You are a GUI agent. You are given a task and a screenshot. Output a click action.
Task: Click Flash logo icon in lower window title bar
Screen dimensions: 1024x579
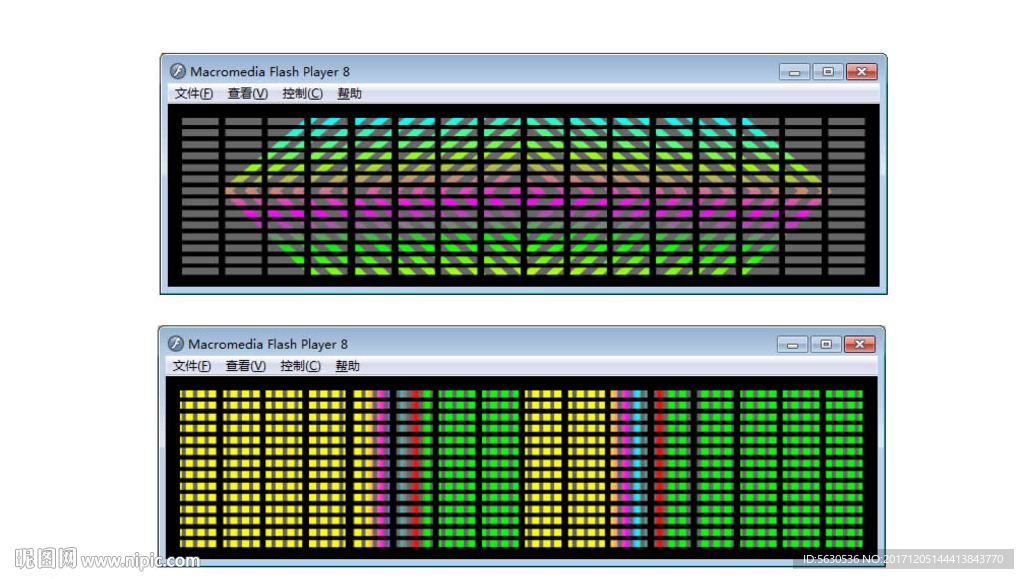click(x=175, y=343)
